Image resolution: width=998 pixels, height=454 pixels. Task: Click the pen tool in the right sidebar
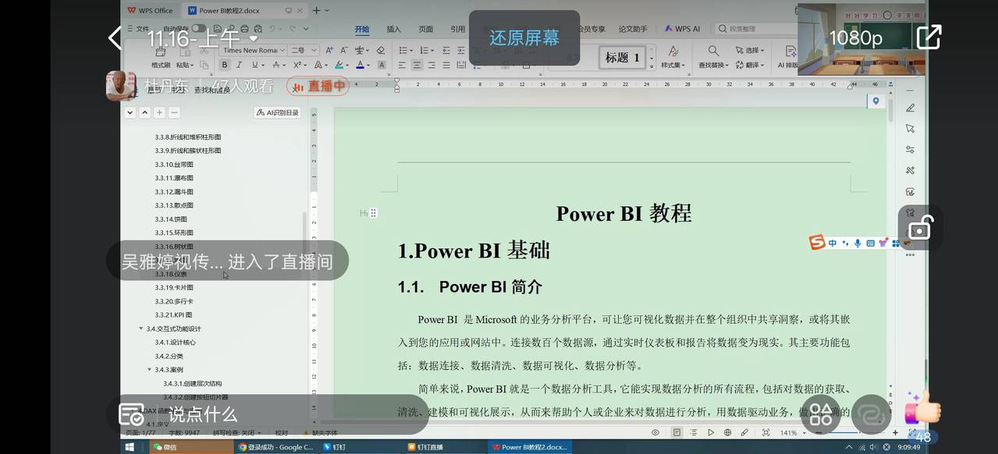911,108
